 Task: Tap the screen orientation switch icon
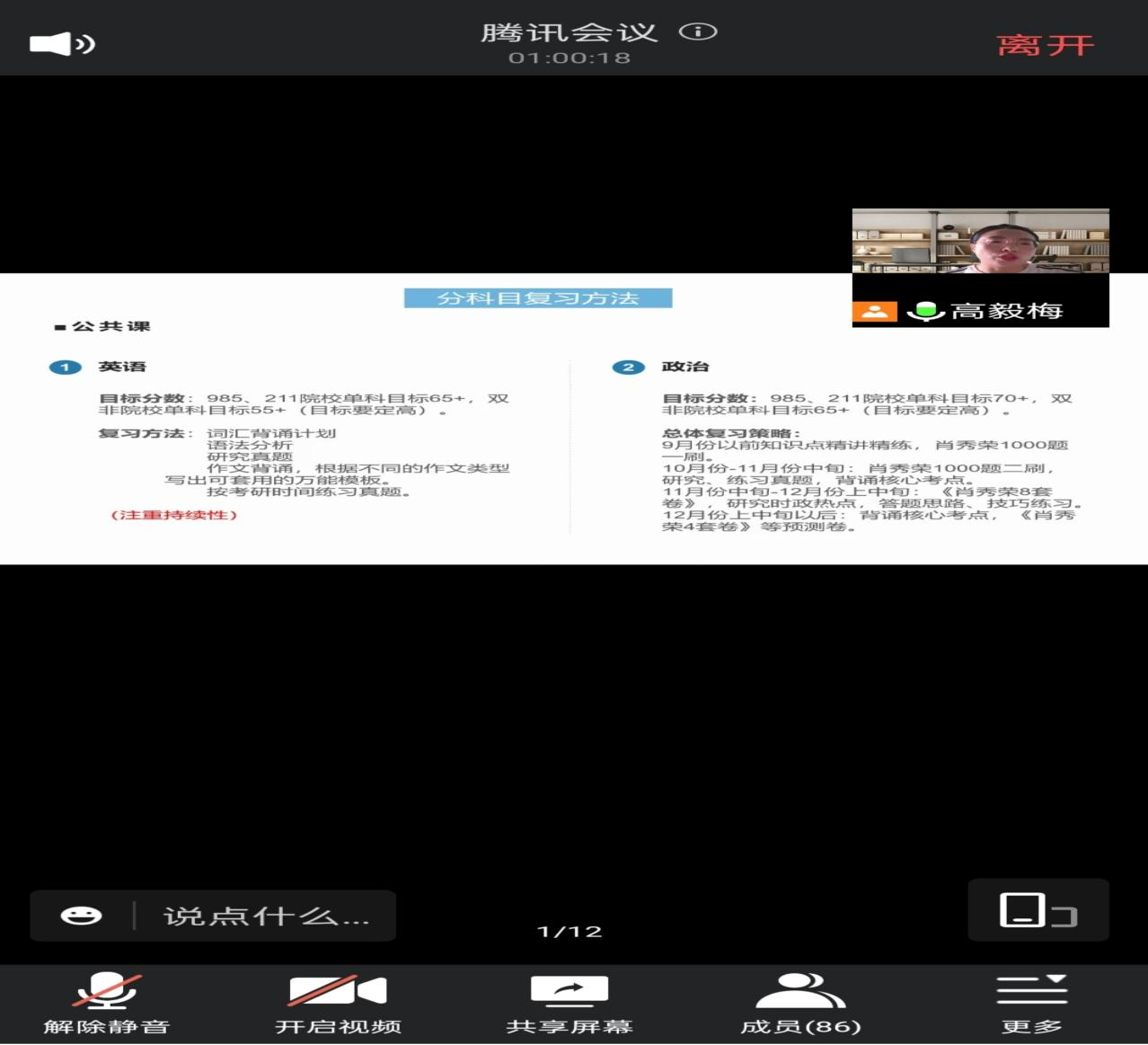pyautogui.click(x=1038, y=910)
